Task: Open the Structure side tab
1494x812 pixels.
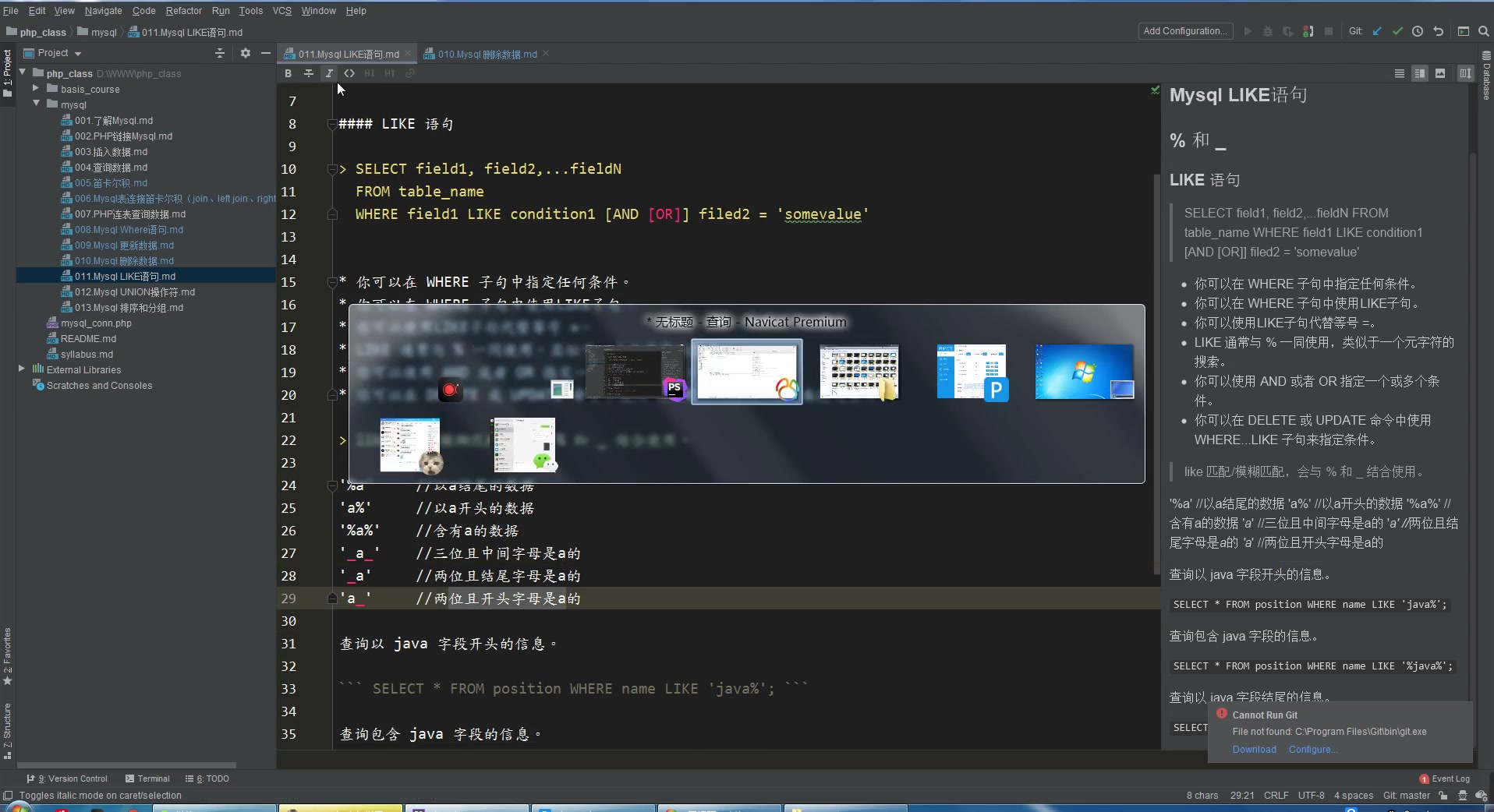Action: 8,730
